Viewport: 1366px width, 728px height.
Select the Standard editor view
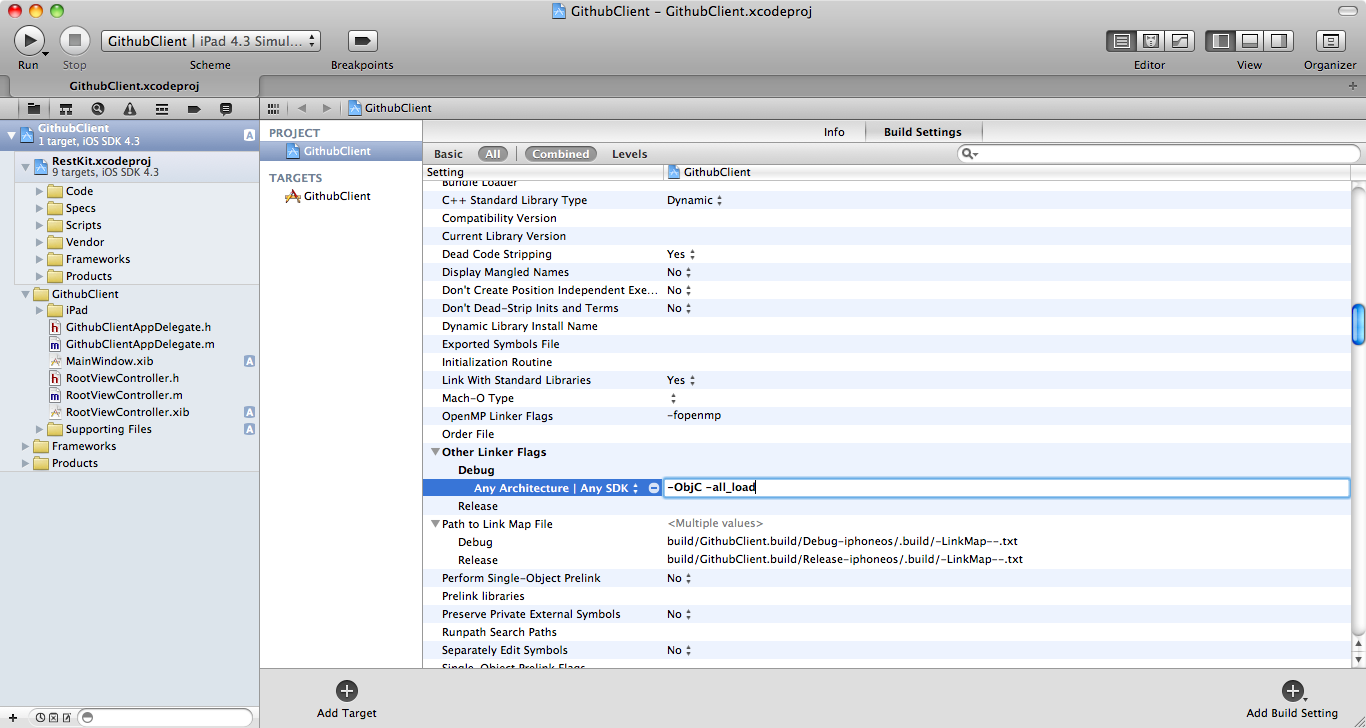(x=1122, y=41)
